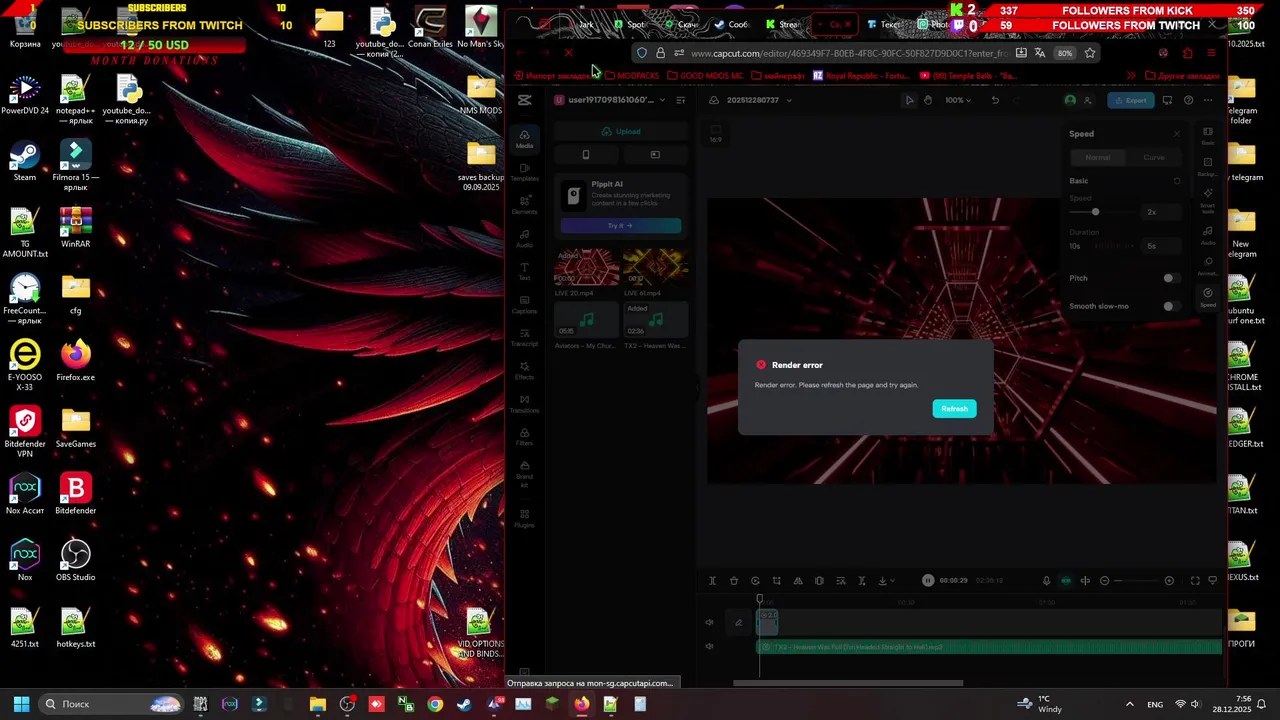Open the Elements panel in CapCut sidebar
Screen dimensions: 1280x720
tap(524, 205)
